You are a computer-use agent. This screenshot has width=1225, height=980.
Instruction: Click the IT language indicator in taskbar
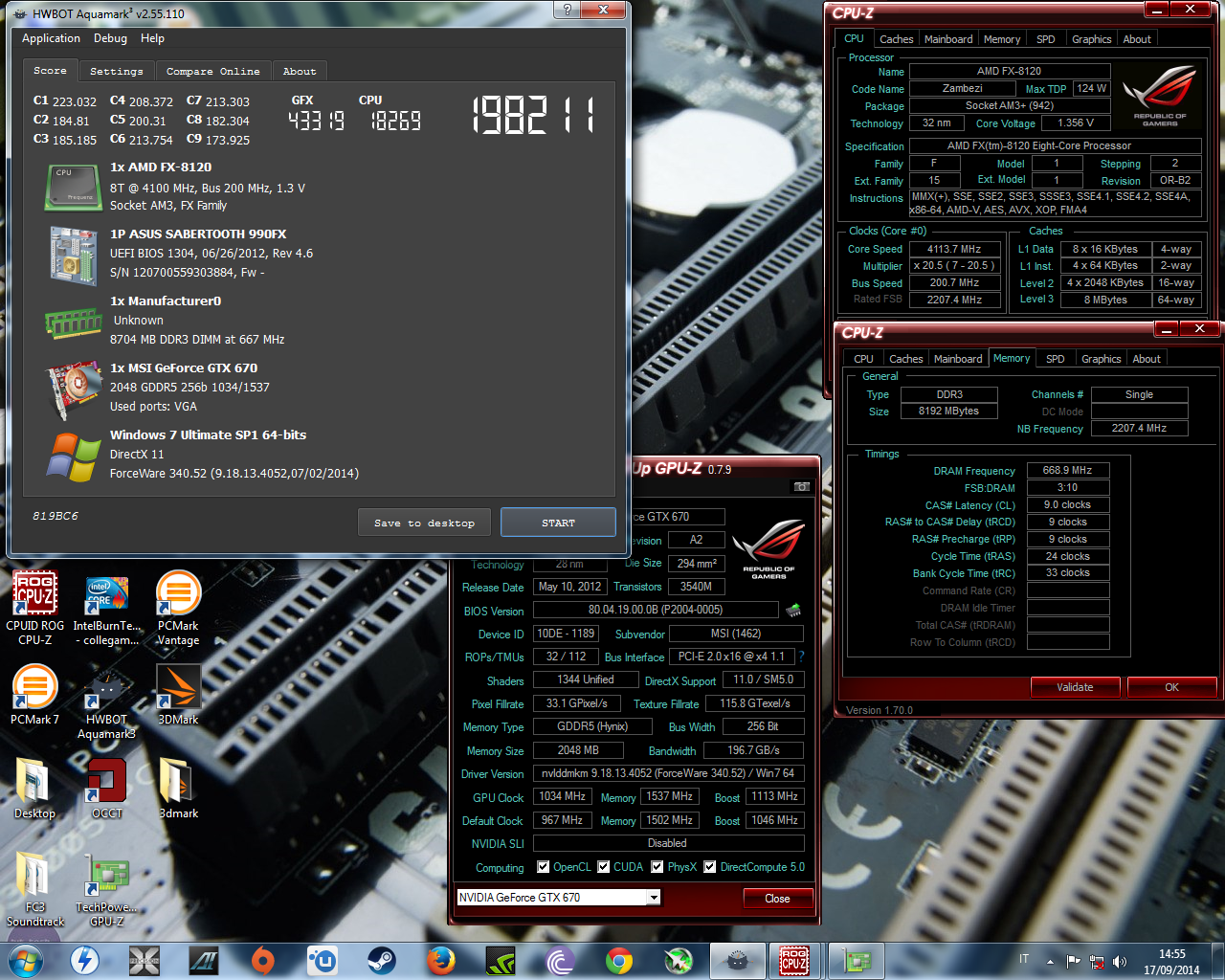click(1023, 959)
